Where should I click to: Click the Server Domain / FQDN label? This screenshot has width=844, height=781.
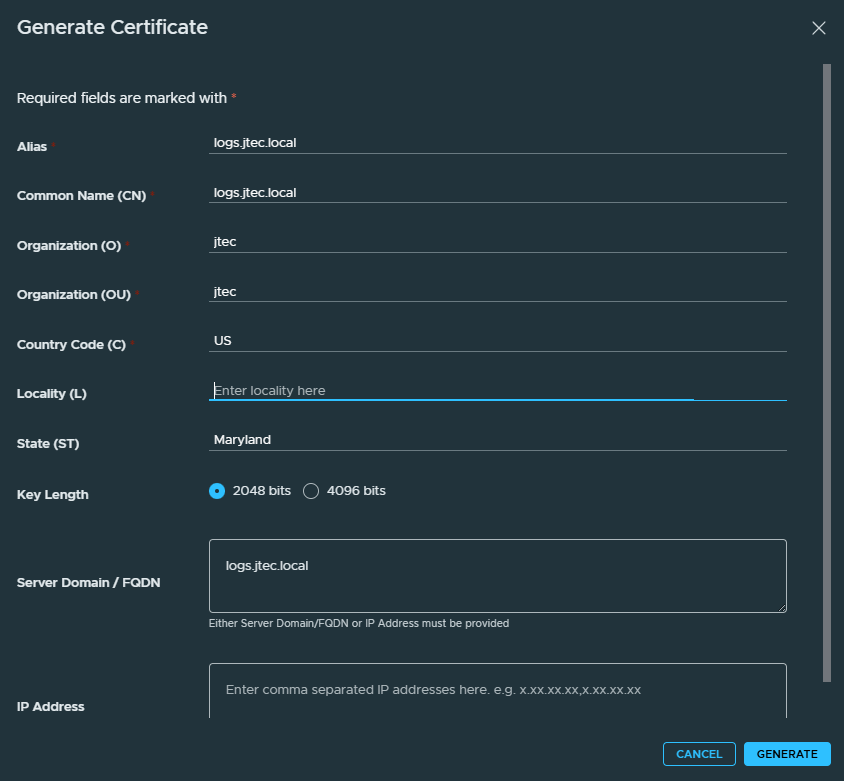click(x=88, y=582)
